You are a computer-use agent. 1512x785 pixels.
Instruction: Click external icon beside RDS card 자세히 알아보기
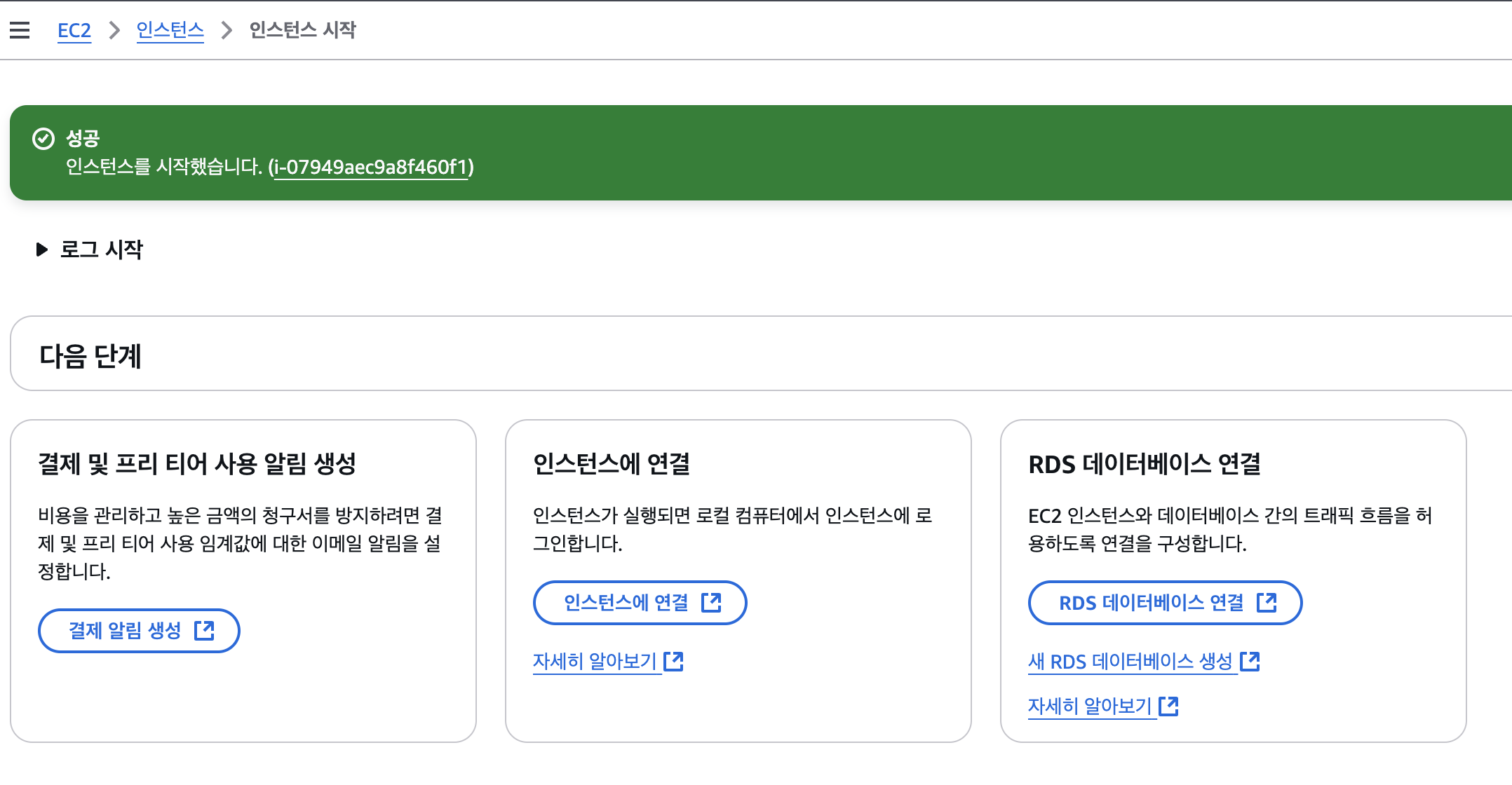pos(1169,706)
